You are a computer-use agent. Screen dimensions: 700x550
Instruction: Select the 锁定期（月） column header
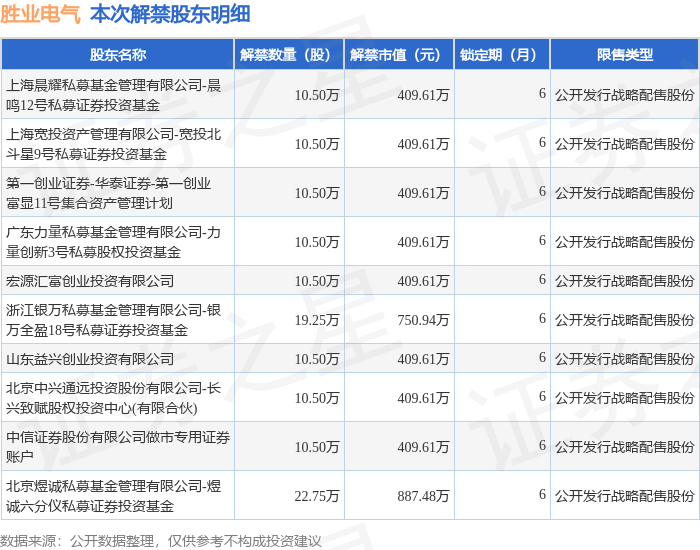(502, 54)
